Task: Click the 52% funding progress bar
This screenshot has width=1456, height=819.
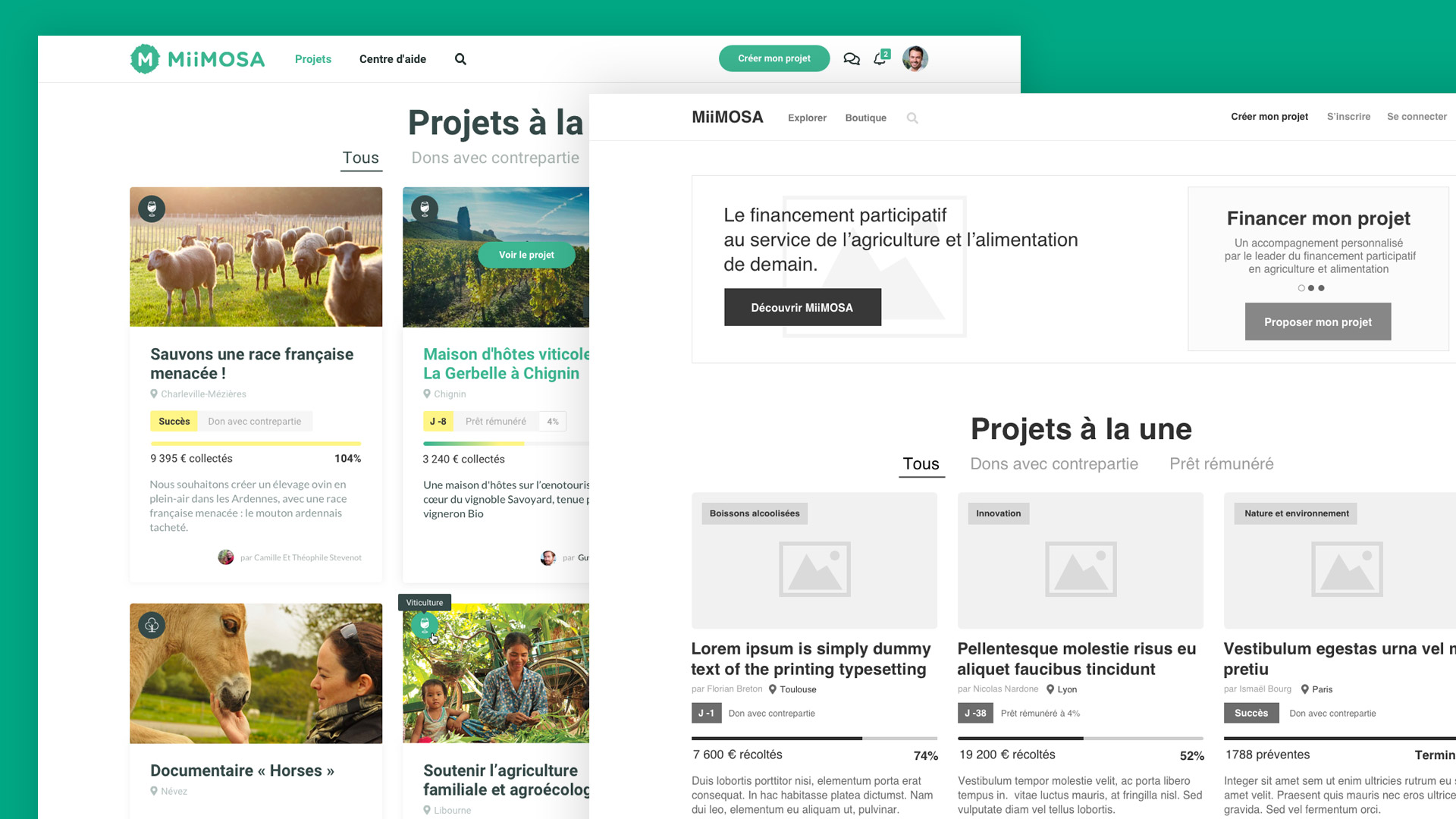Action: coord(1081,738)
